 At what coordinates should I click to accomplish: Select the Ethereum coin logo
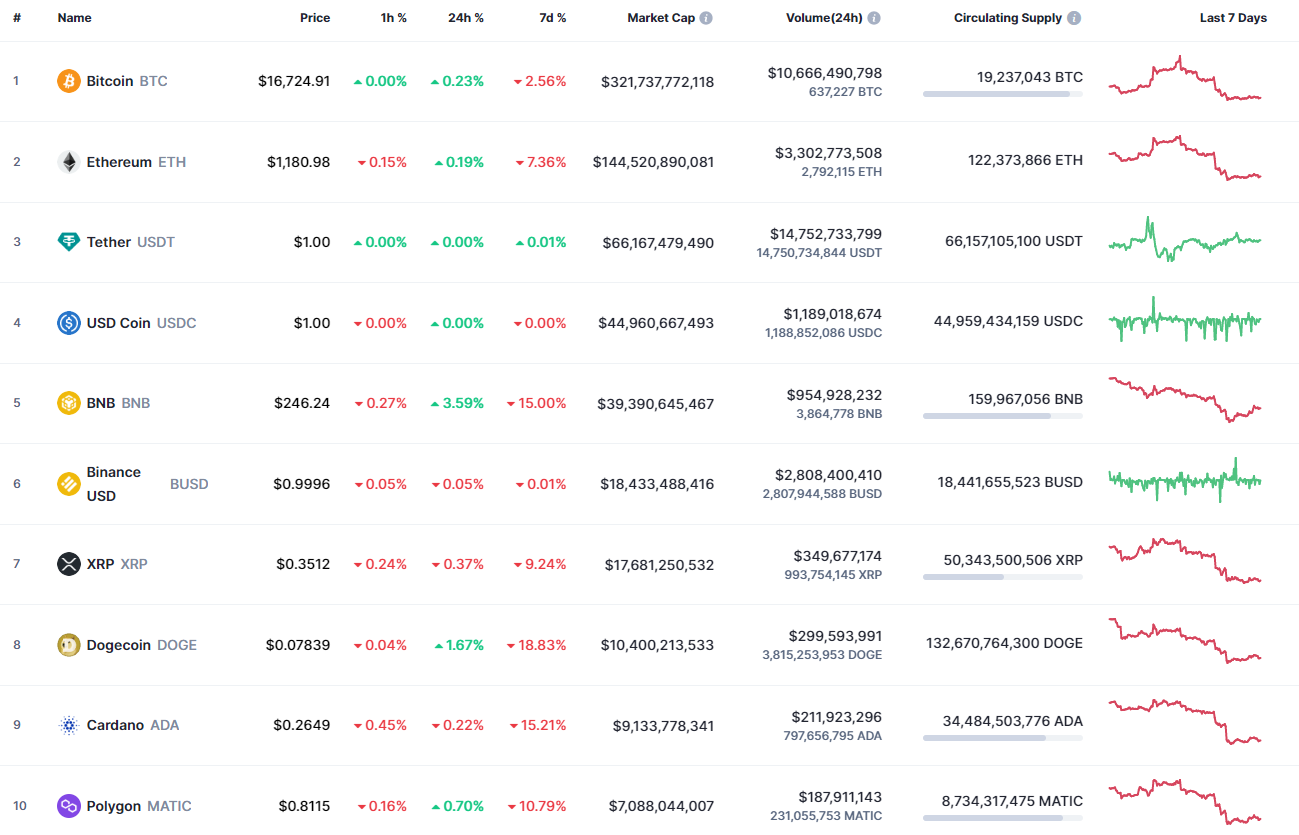tap(67, 161)
